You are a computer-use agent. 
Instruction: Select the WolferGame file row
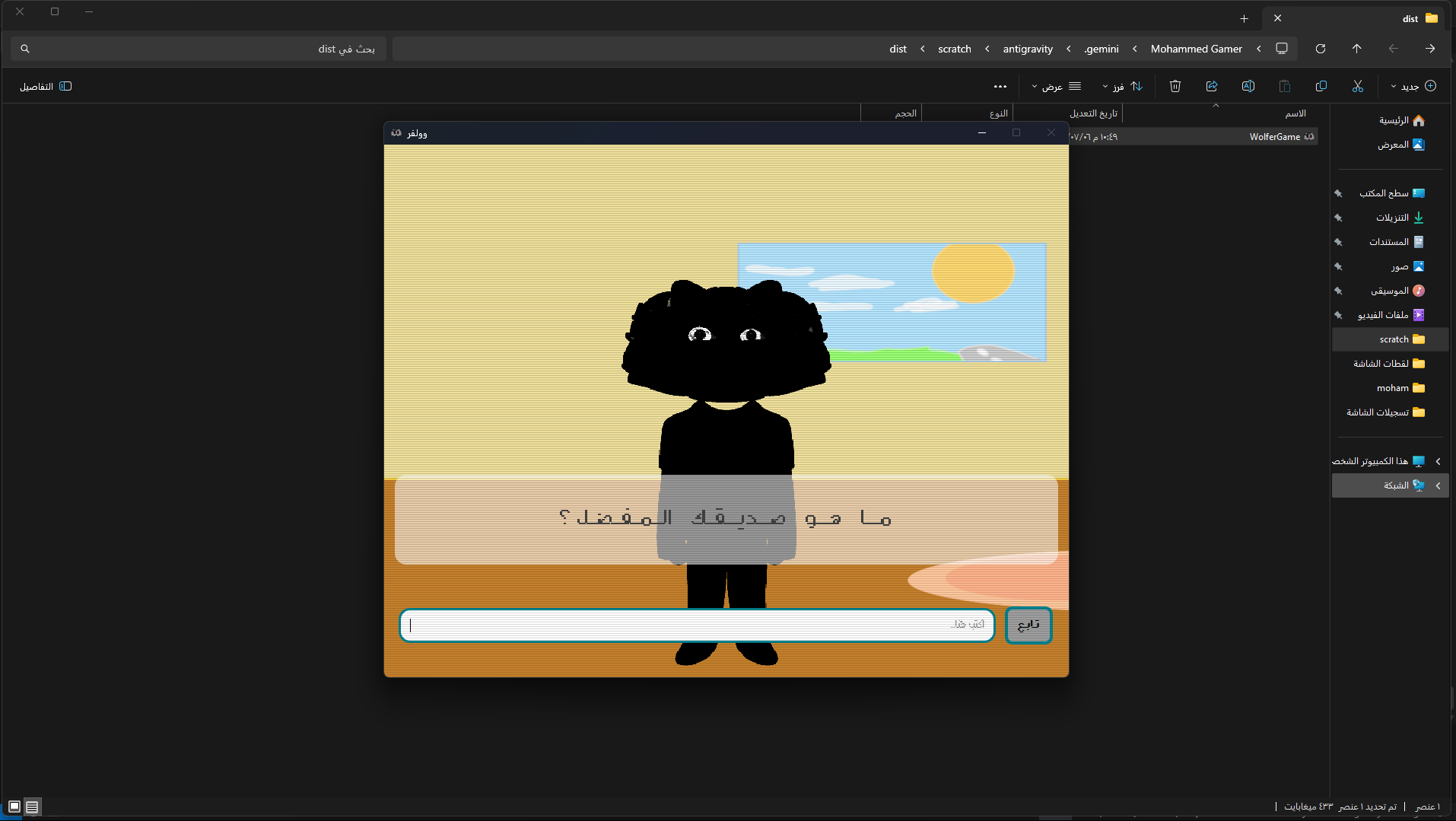tap(1193, 137)
